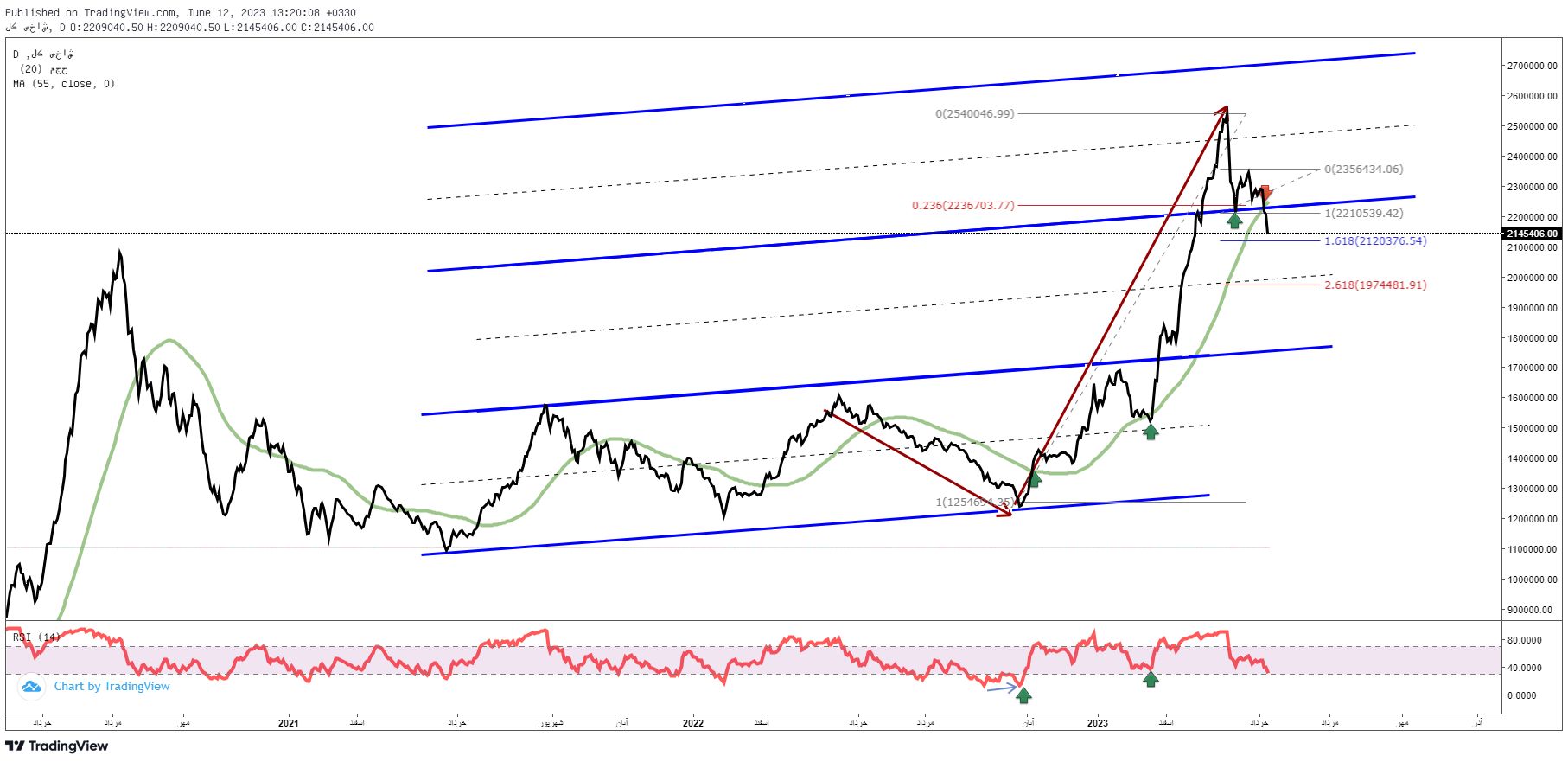Click the 40.0000 RSI axis label

(x=1524, y=668)
